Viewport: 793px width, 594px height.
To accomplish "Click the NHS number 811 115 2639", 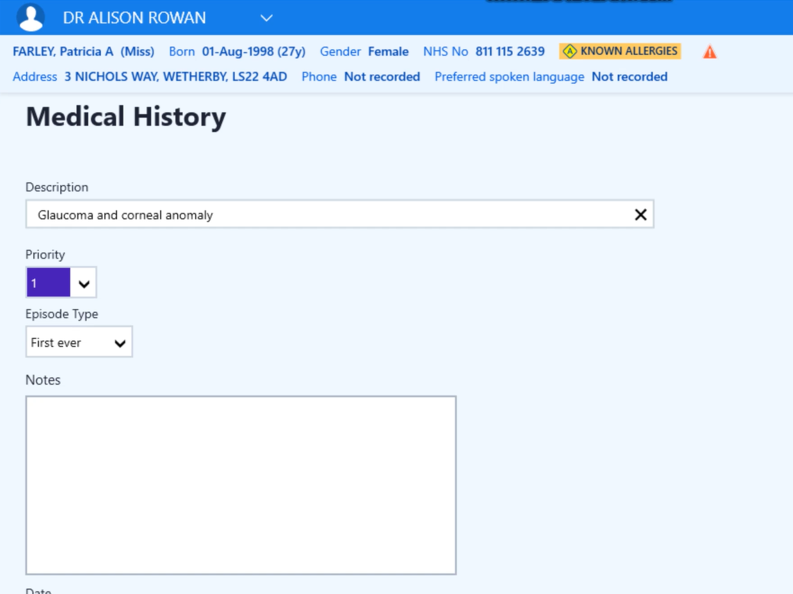I will point(510,52).
